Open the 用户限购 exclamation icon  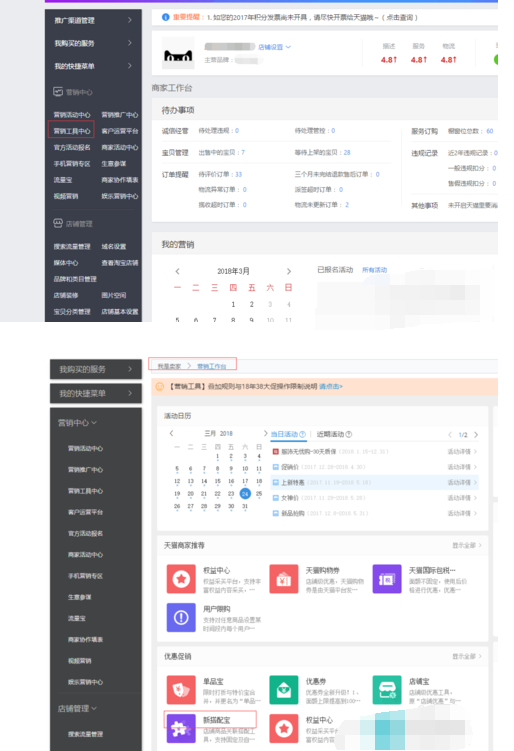(x=181, y=617)
